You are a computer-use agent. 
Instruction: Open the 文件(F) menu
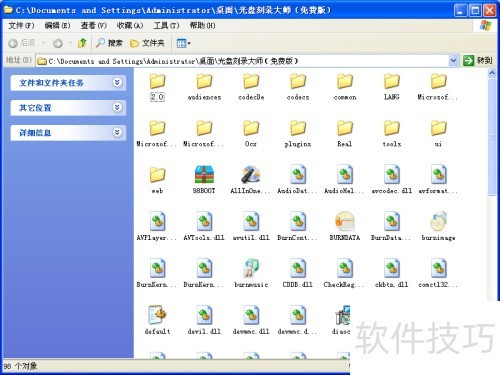(x=21, y=25)
